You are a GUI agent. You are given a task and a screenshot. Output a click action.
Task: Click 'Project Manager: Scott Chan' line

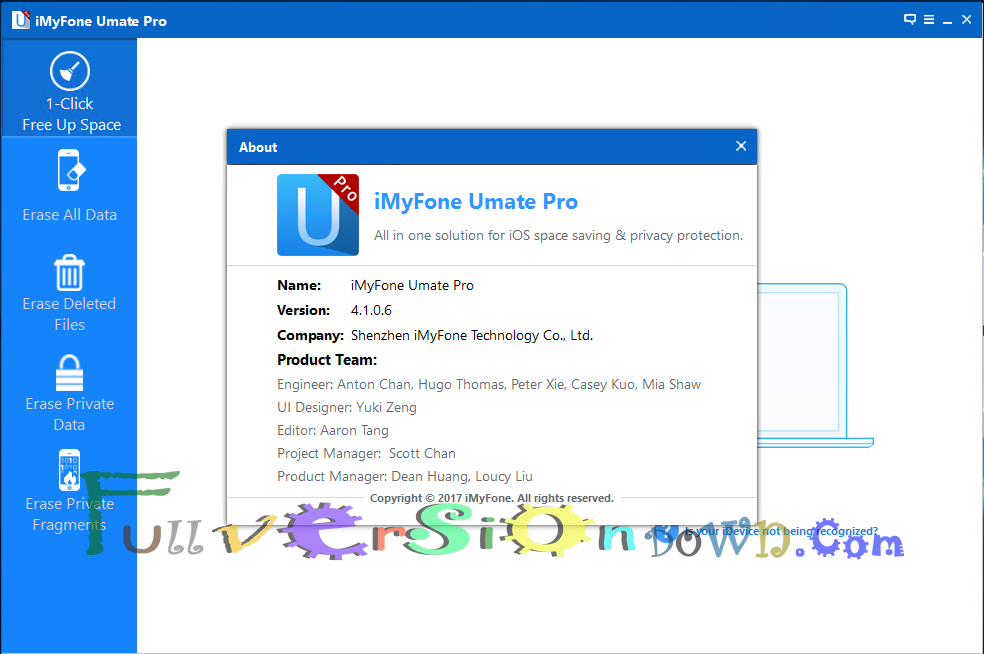coord(366,453)
